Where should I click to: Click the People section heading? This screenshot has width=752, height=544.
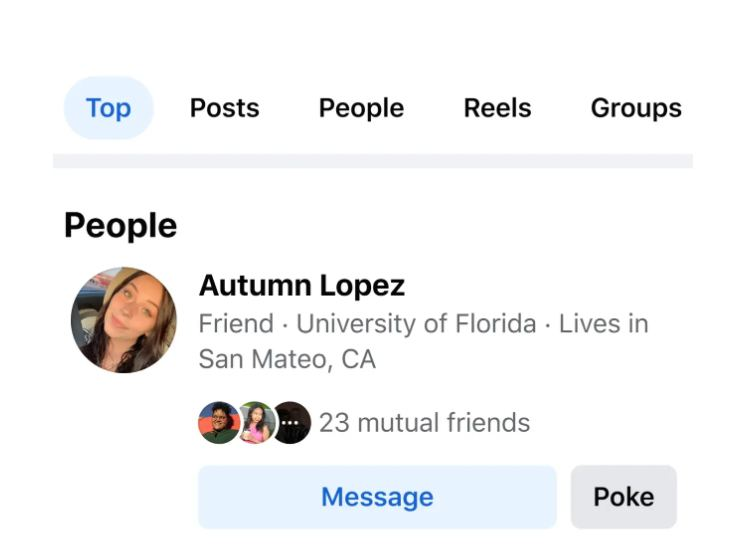click(120, 225)
